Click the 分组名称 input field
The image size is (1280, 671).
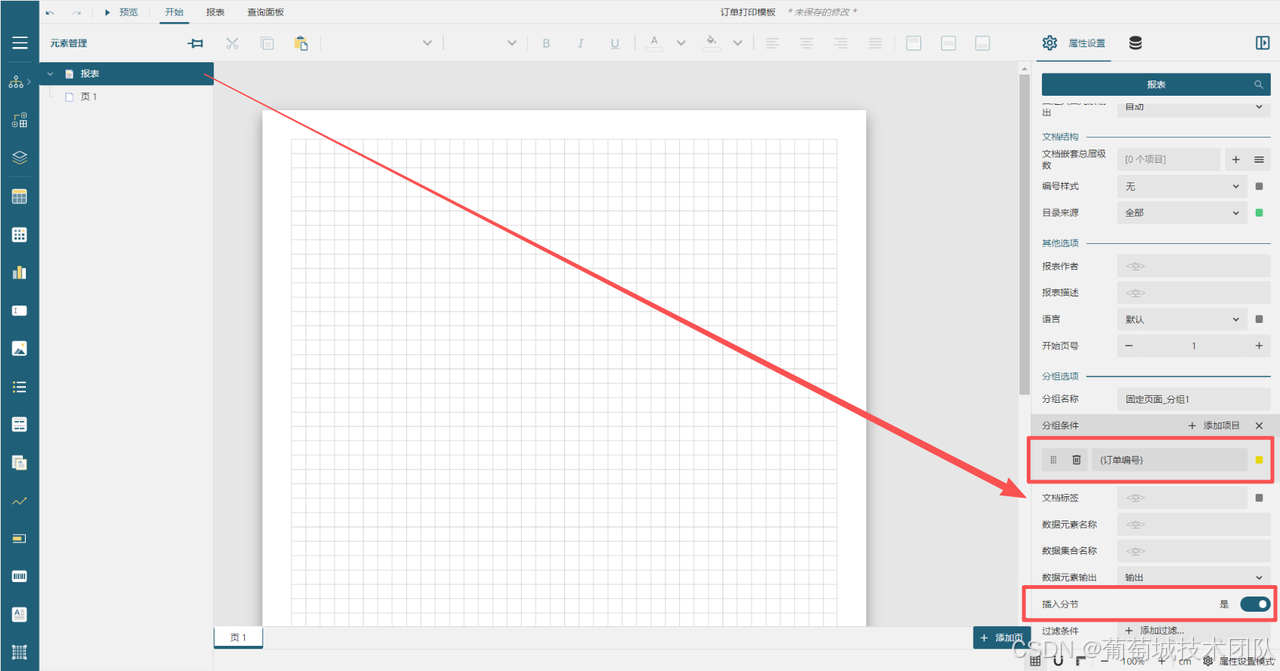pyautogui.click(x=1194, y=399)
